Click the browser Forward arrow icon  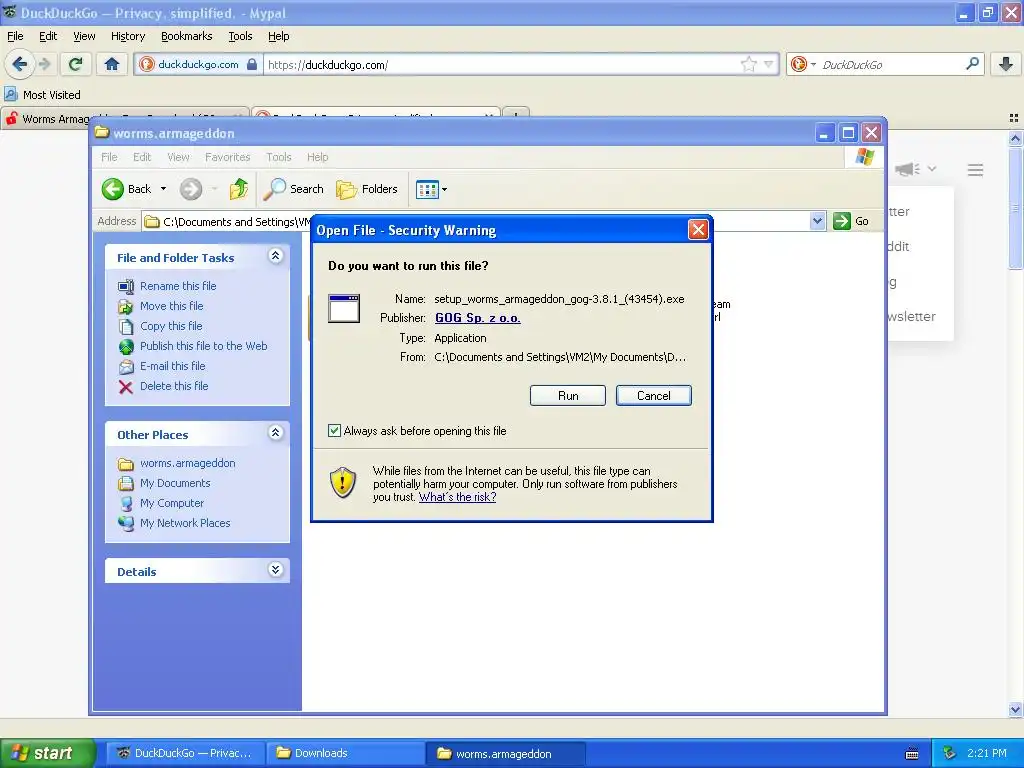coord(44,64)
